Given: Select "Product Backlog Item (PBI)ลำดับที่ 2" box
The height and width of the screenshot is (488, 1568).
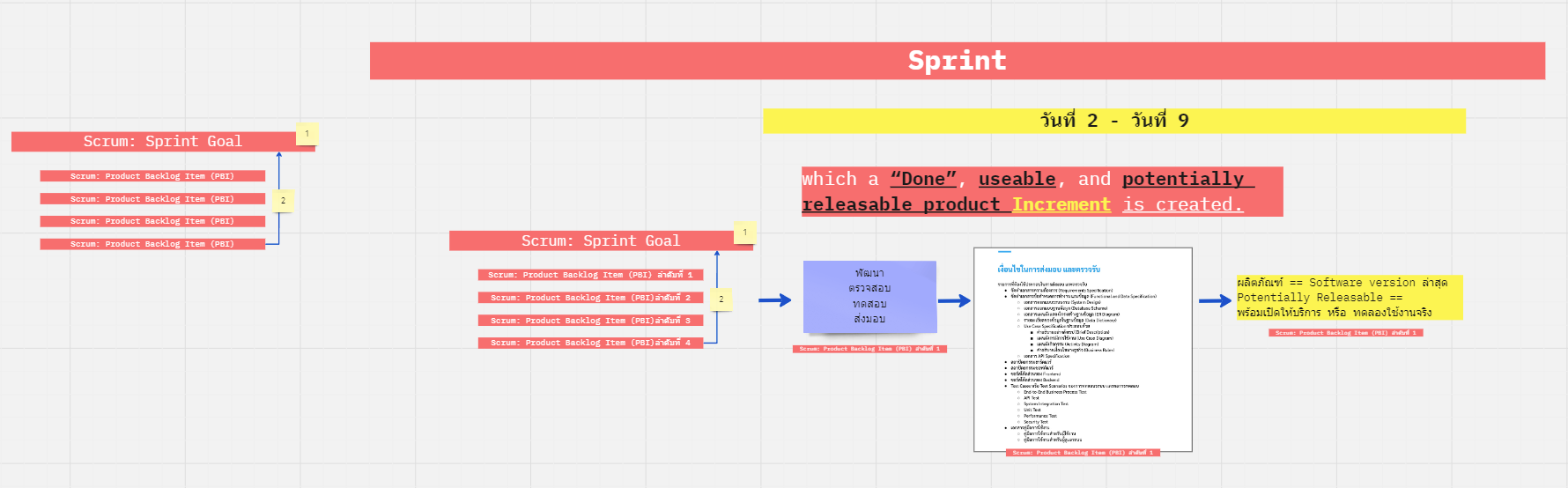Looking at the screenshot, I should [x=590, y=298].
